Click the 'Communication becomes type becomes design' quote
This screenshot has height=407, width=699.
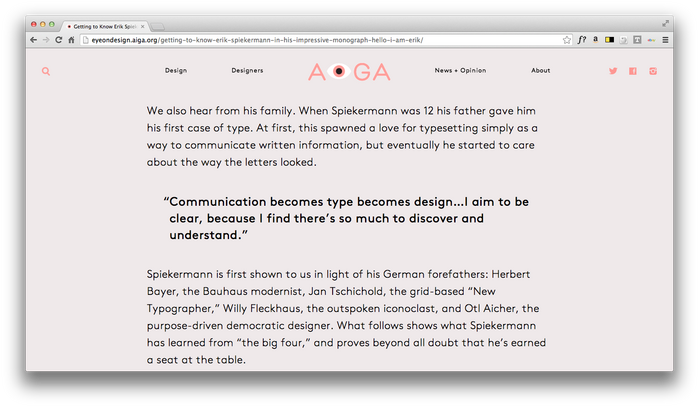point(346,218)
